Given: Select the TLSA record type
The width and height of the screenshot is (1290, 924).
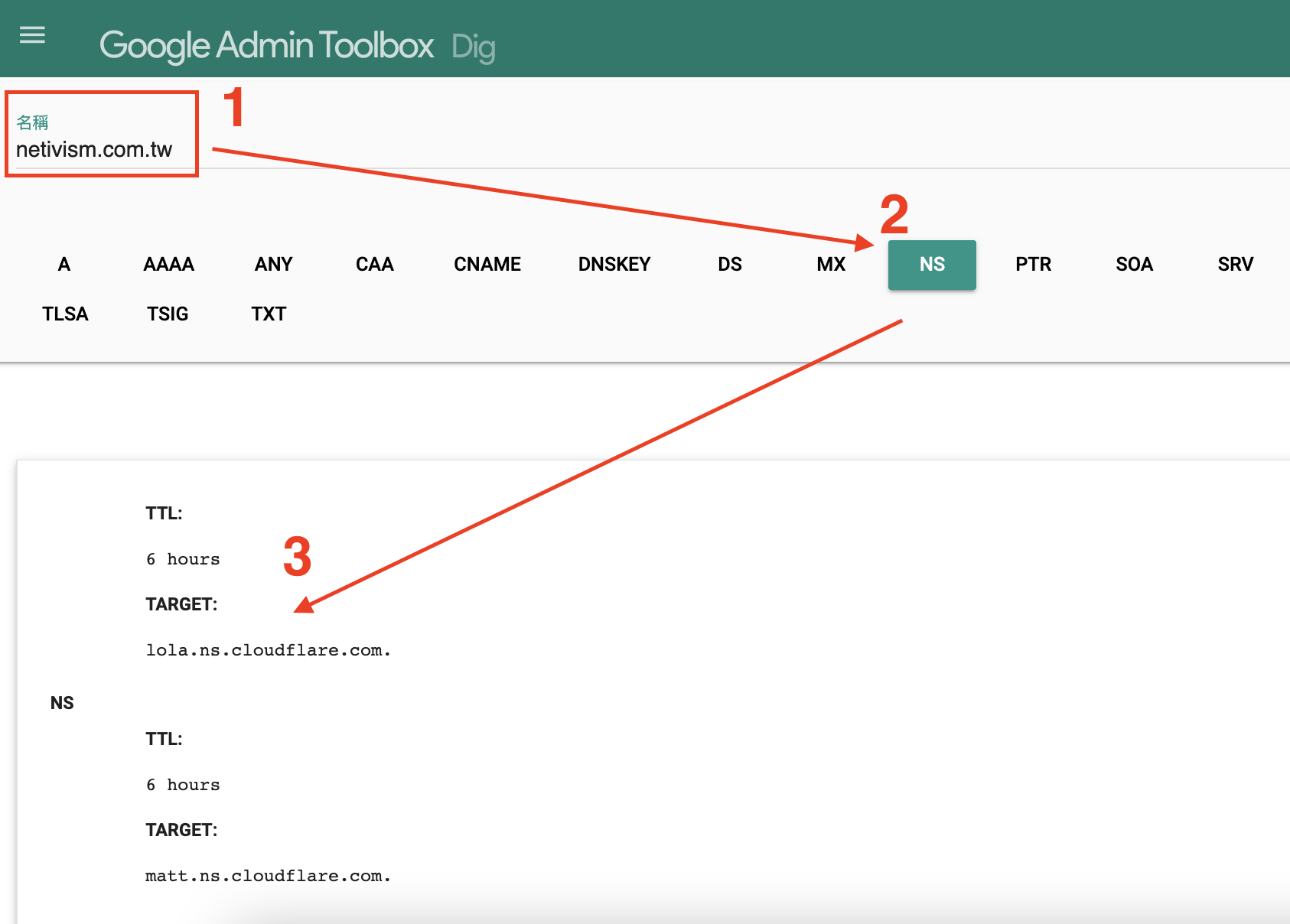Looking at the screenshot, I should point(65,314).
